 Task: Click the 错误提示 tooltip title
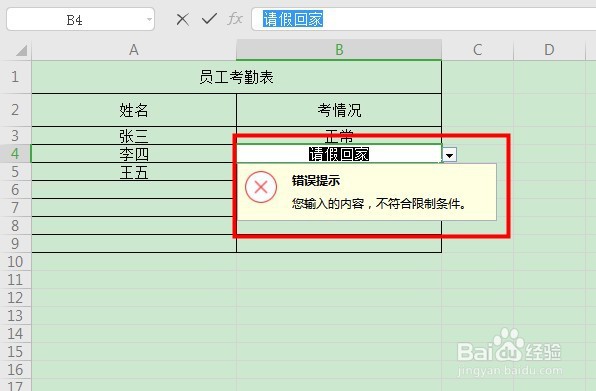[316, 180]
